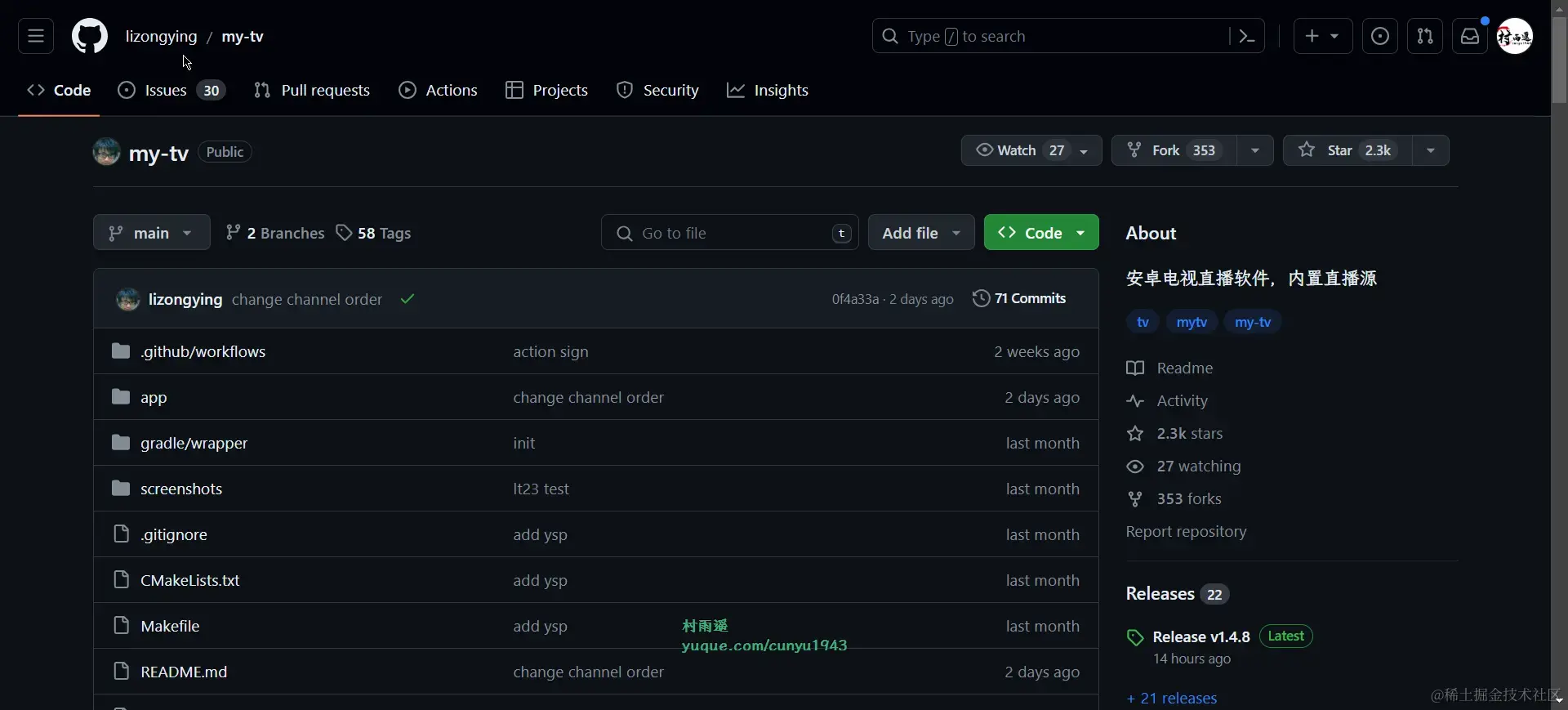View the green check commit status

coord(408,299)
